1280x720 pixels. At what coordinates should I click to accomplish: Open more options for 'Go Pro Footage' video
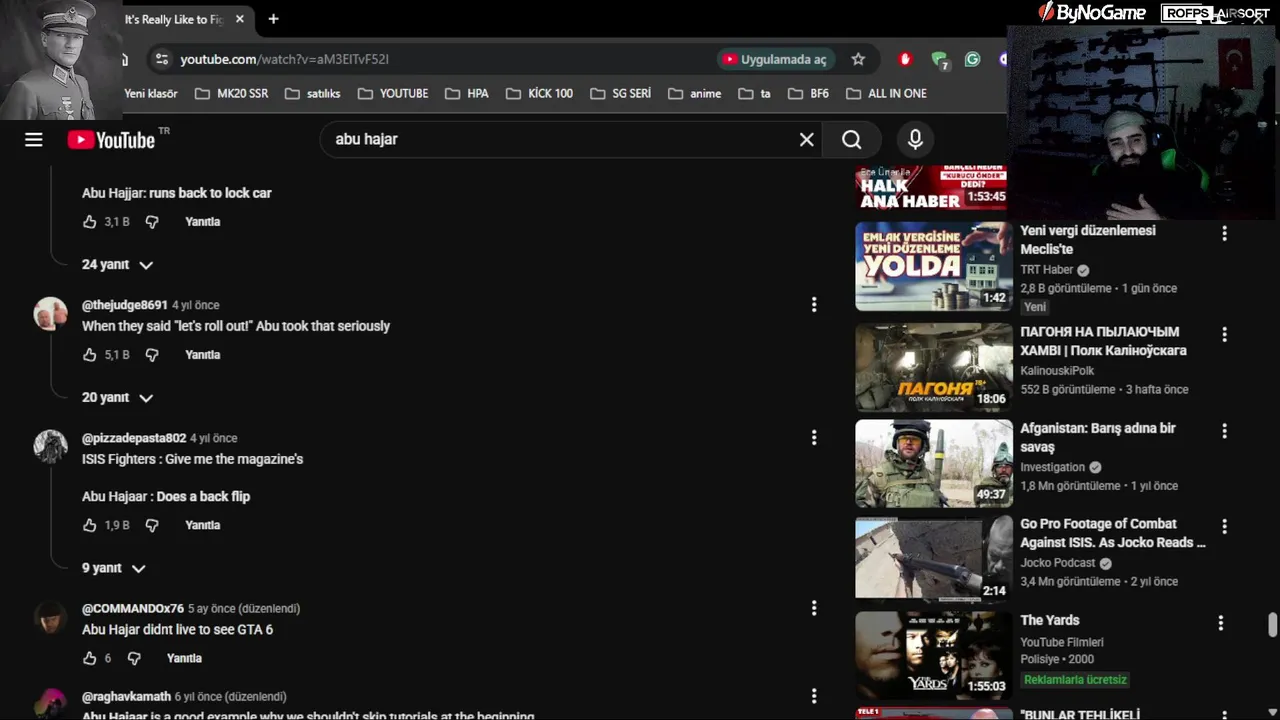click(x=1224, y=526)
